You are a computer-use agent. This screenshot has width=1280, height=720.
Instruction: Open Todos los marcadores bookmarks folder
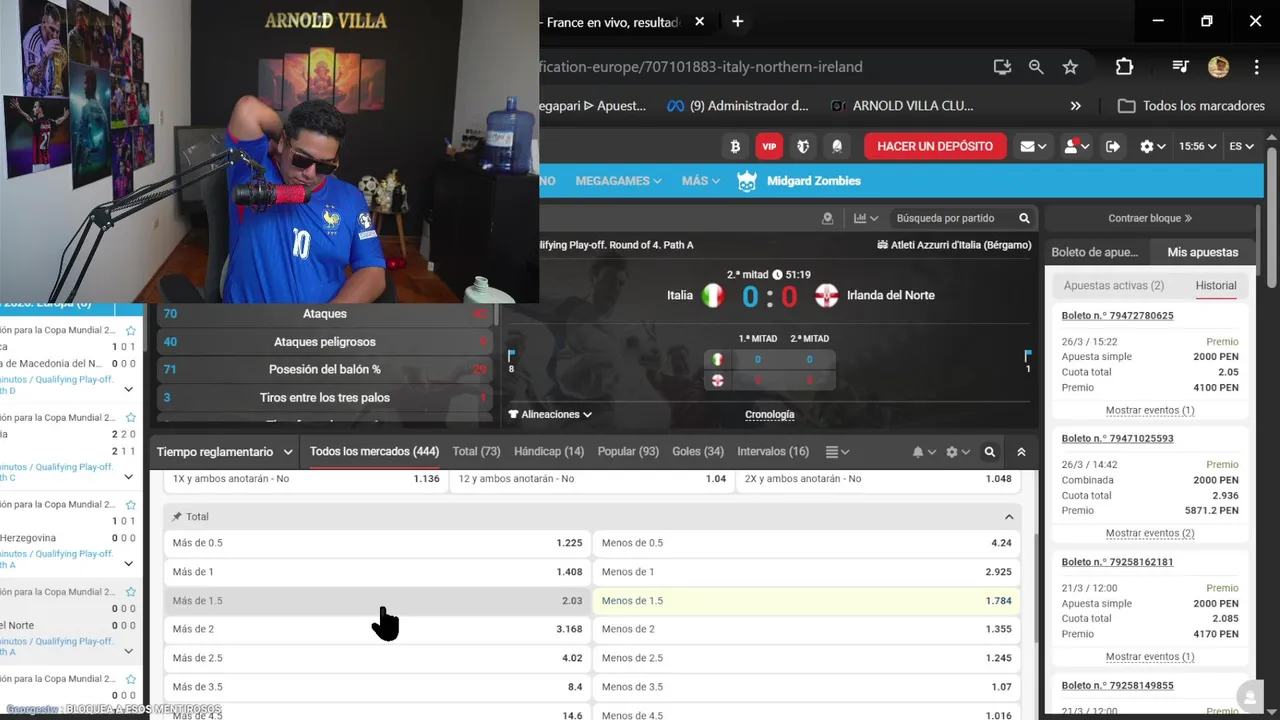[x=1191, y=106]
